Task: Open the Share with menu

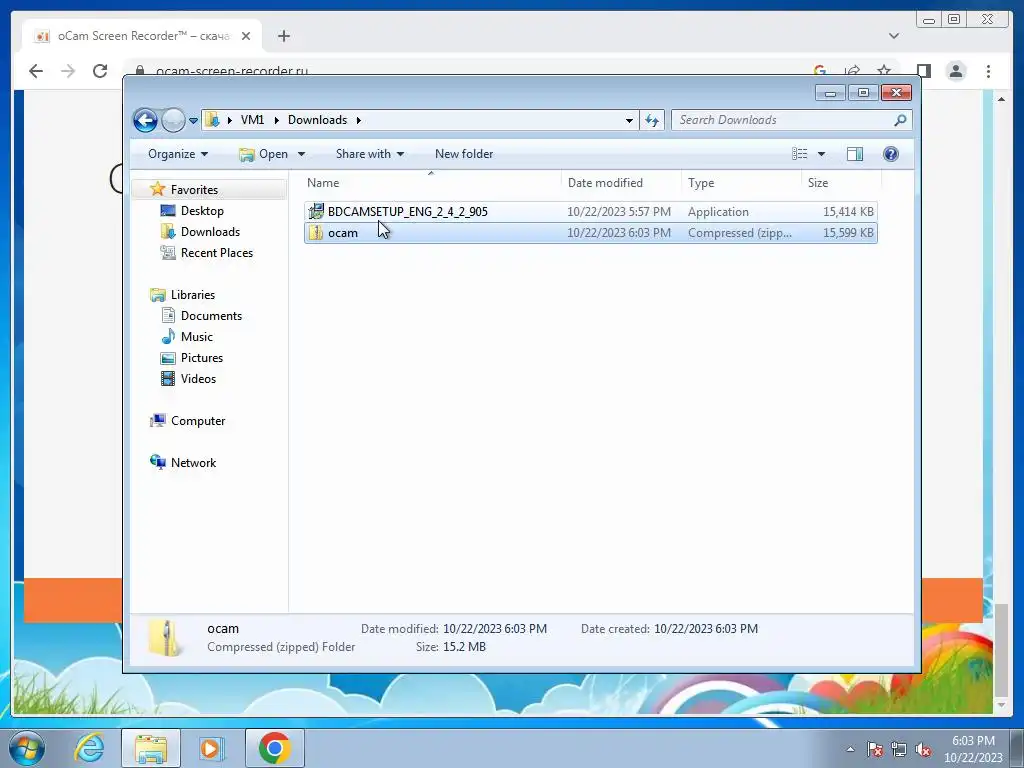Action: [370, 154]
